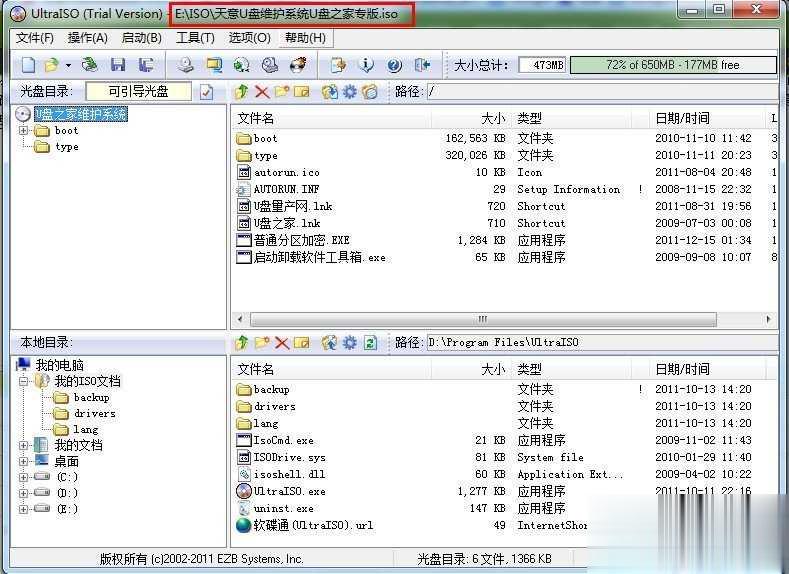Click the New blank document icon in main toolbar
This screenshot has height=574, width=789.
[28, 65]
